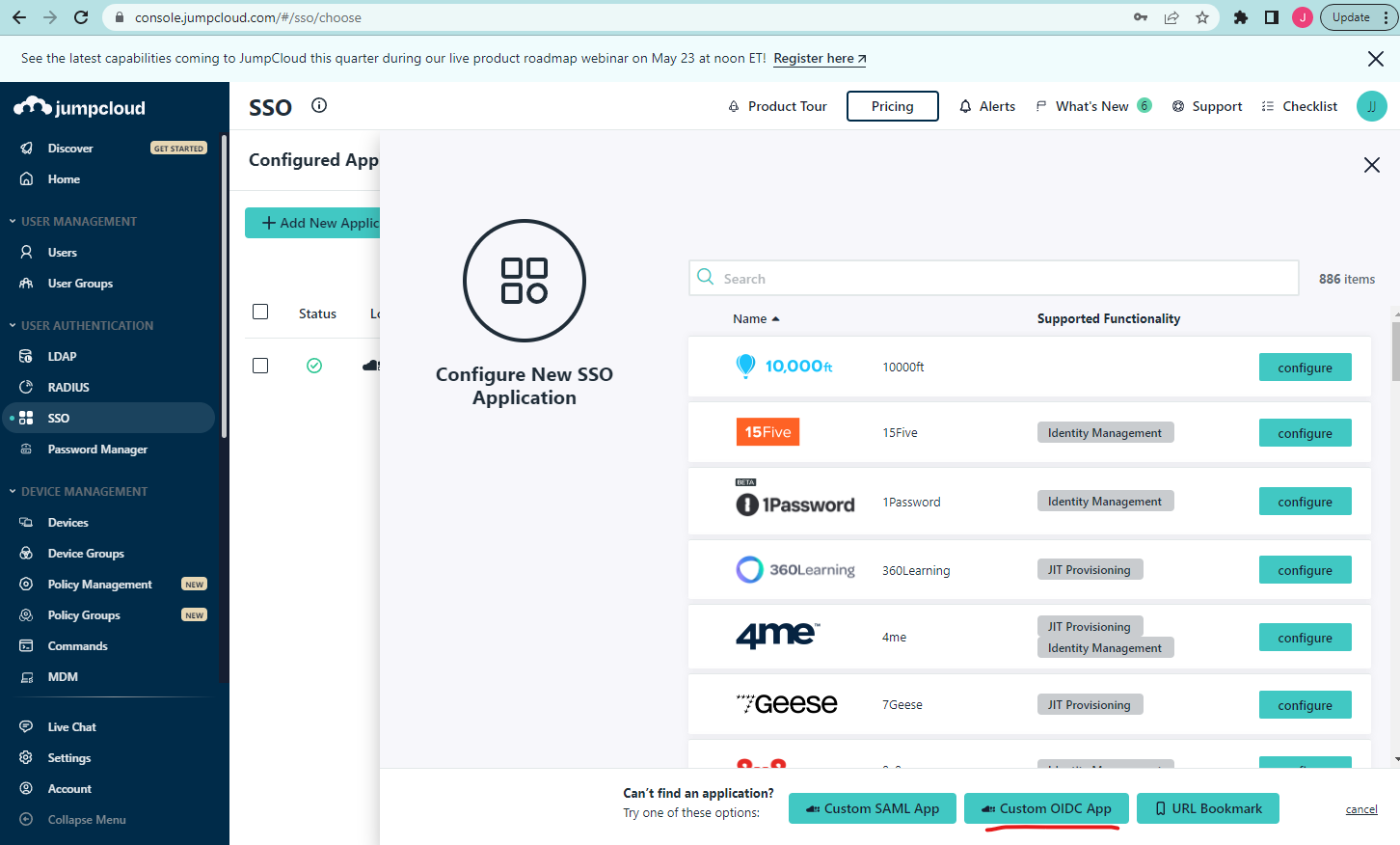This screenshot has width=1400, height=845.
Task: Open Users in the sidebar
Action: [x=63, y=253]
